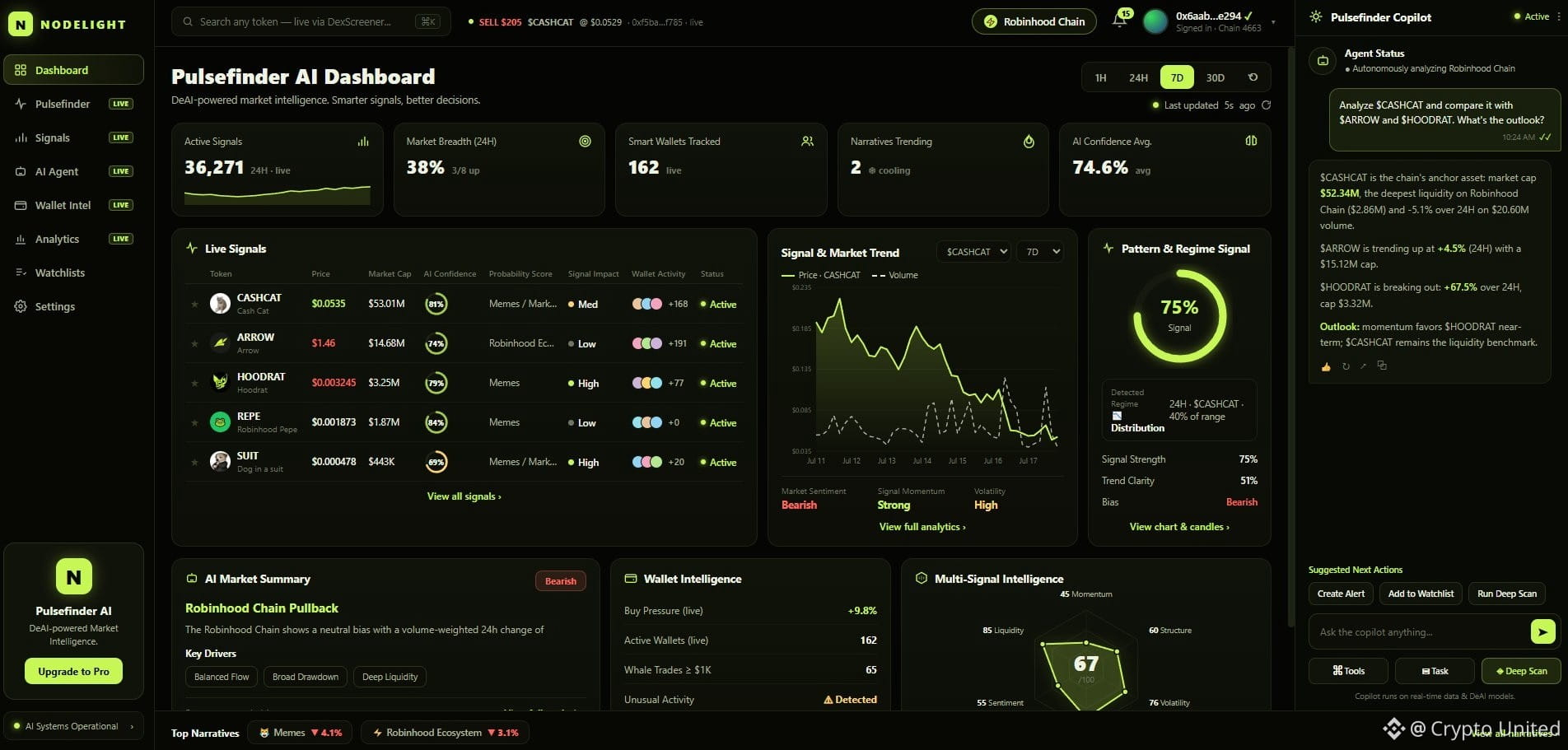Click the REPE token avatar
The width and height of the screenshot is (1568, 750).
pyautogui.click(x=220, y=422)
